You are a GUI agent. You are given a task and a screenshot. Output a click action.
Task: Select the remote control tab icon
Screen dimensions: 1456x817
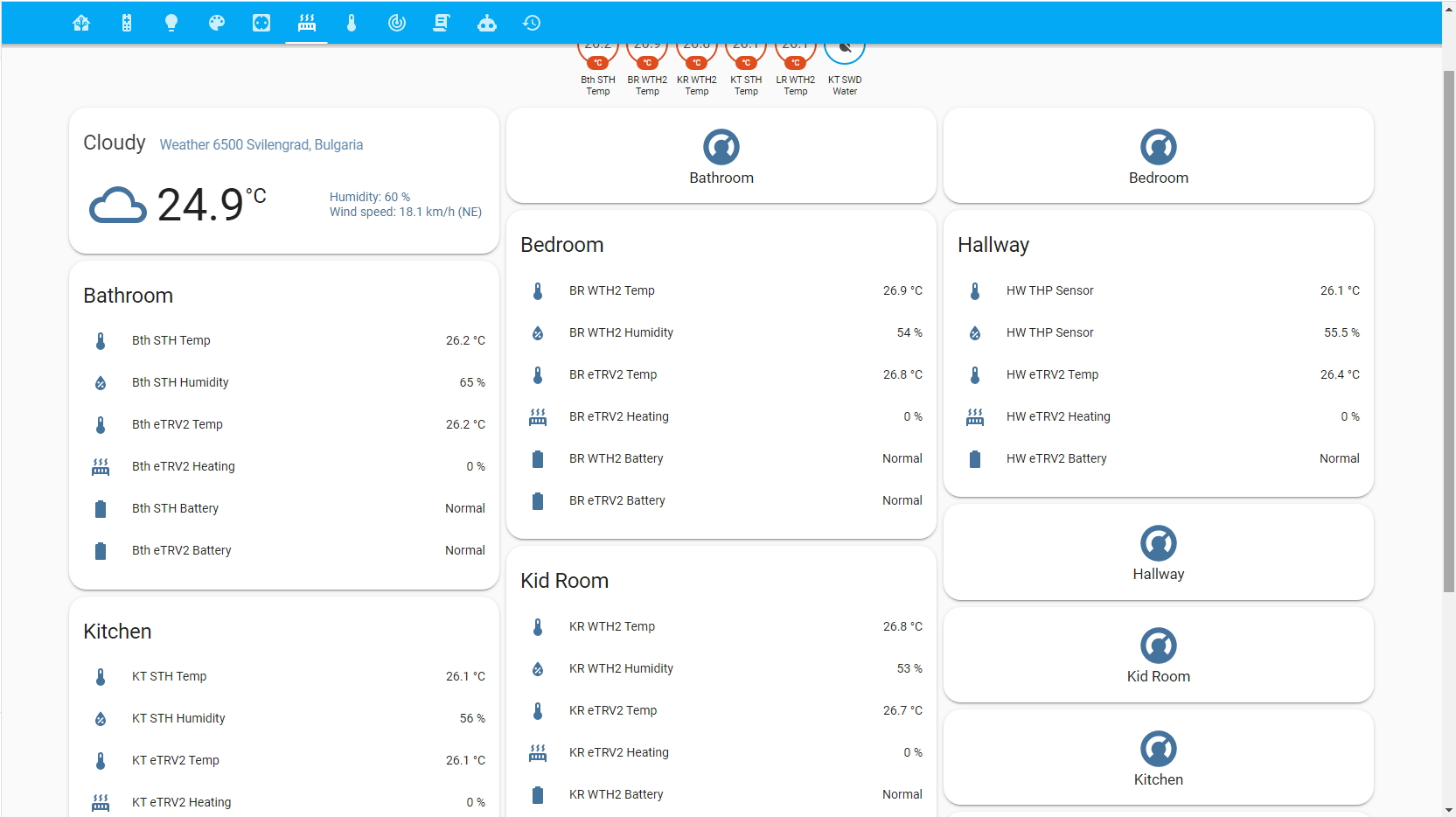tap(127, 23)
